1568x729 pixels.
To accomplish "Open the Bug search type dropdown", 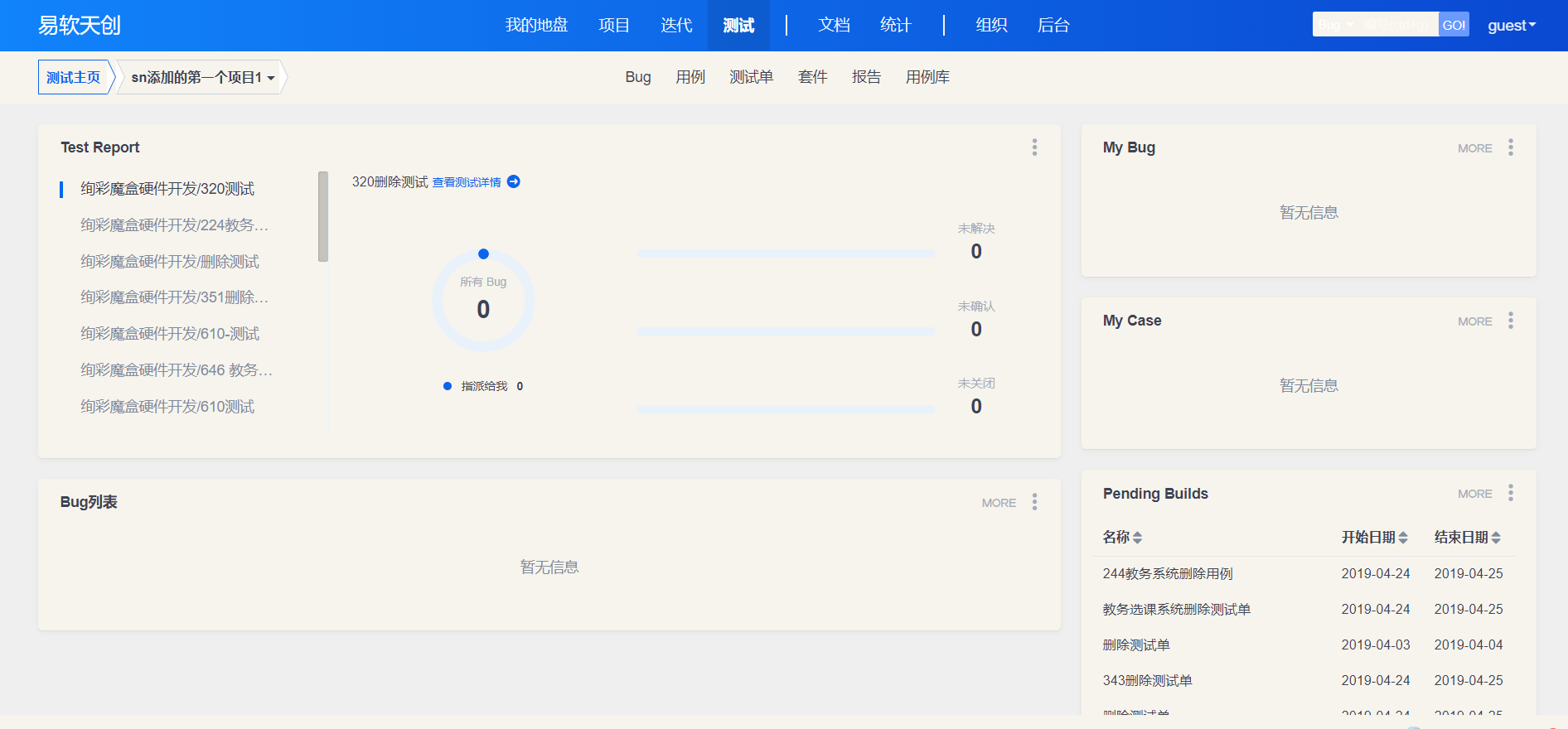I will pyautogui.click(x=1336, y=25).
